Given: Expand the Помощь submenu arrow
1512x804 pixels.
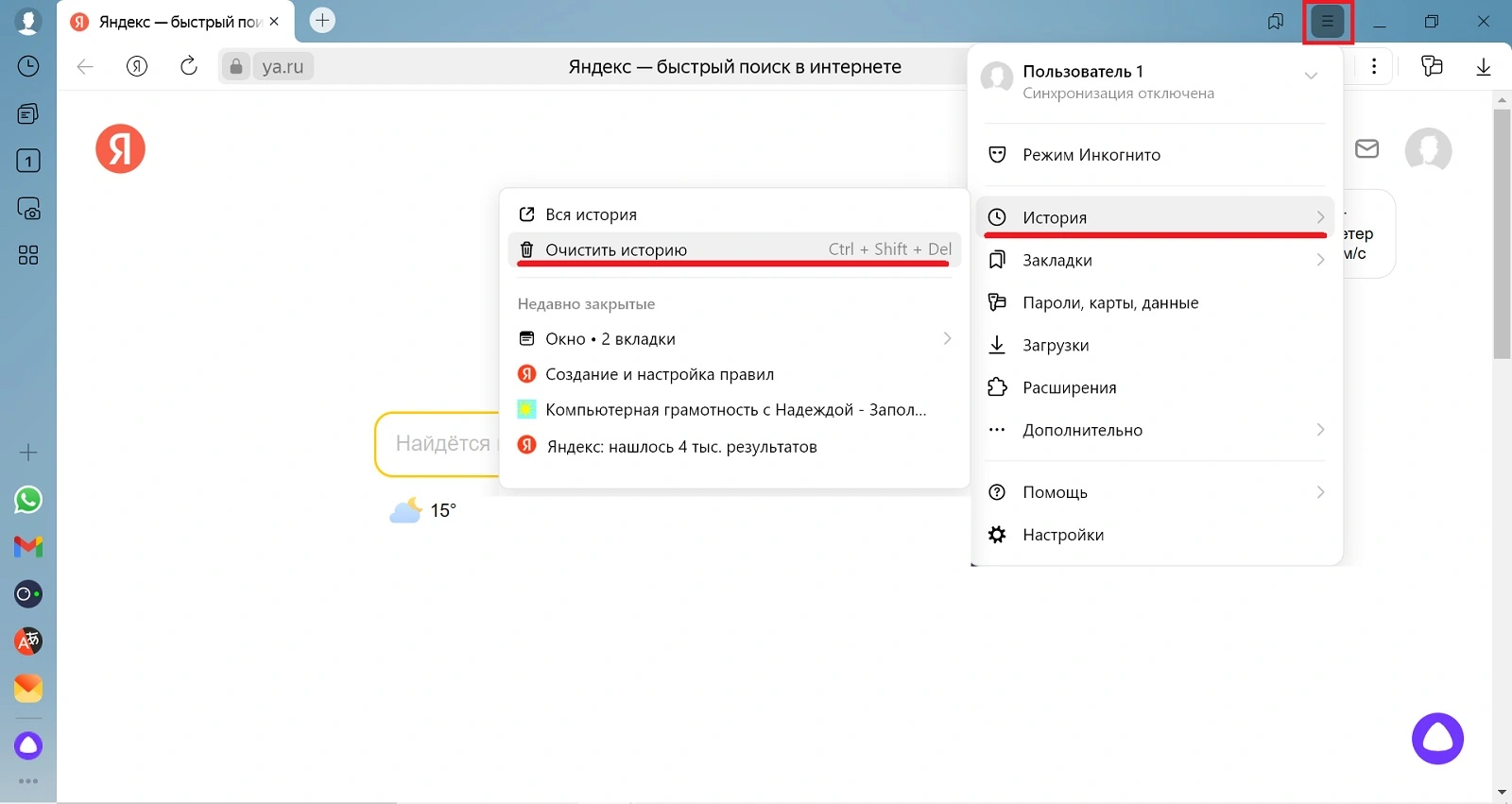Looking at the screenshot, I should (1320, 492).
